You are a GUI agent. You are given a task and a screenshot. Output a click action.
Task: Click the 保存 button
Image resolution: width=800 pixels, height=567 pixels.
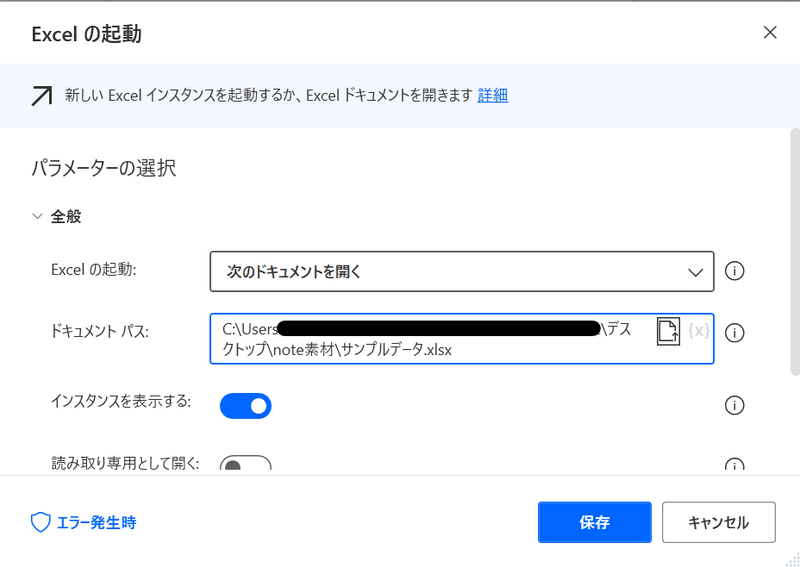pos(594,522)
